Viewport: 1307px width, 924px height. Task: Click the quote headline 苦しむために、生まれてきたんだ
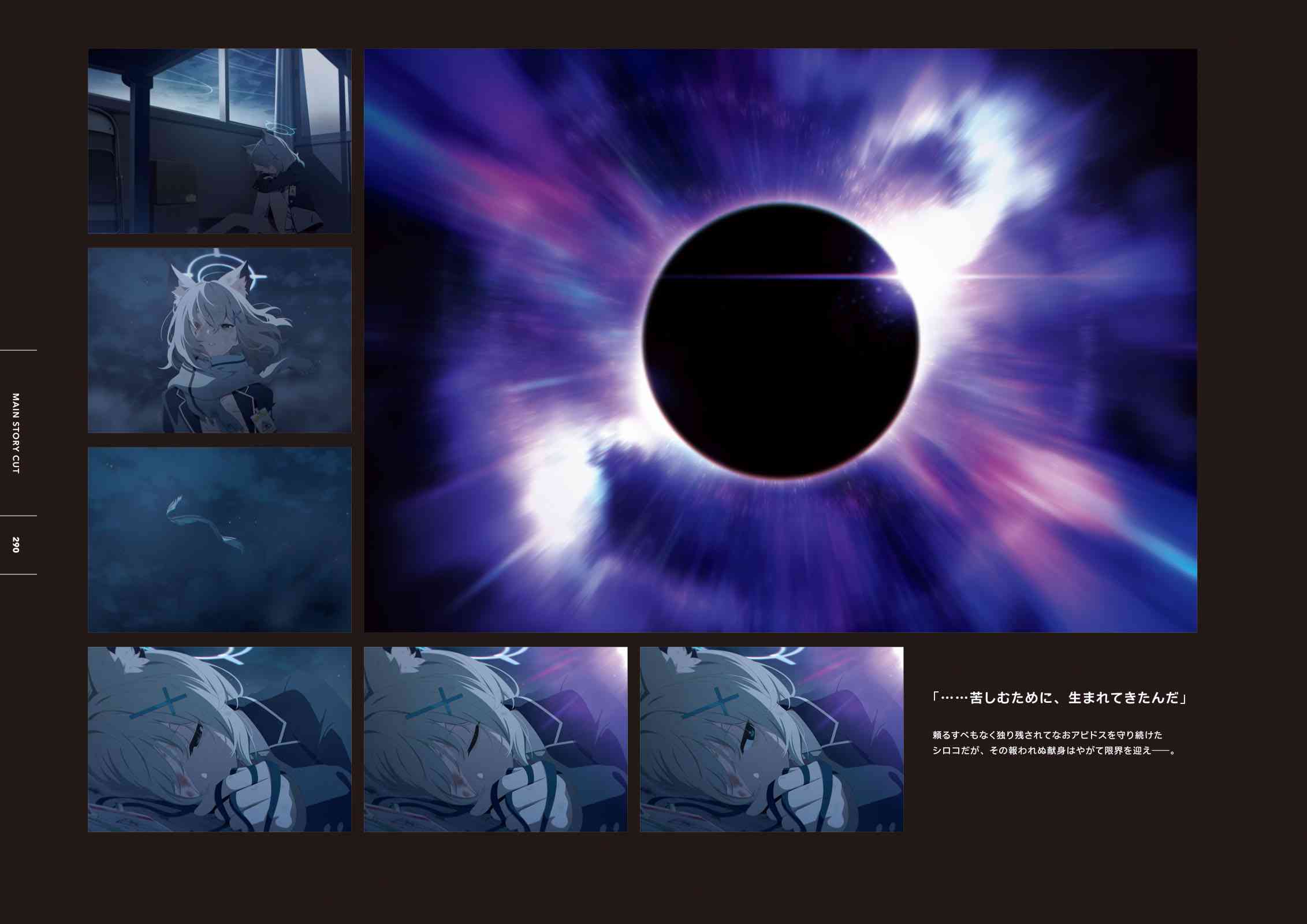tap(1060, 698)
